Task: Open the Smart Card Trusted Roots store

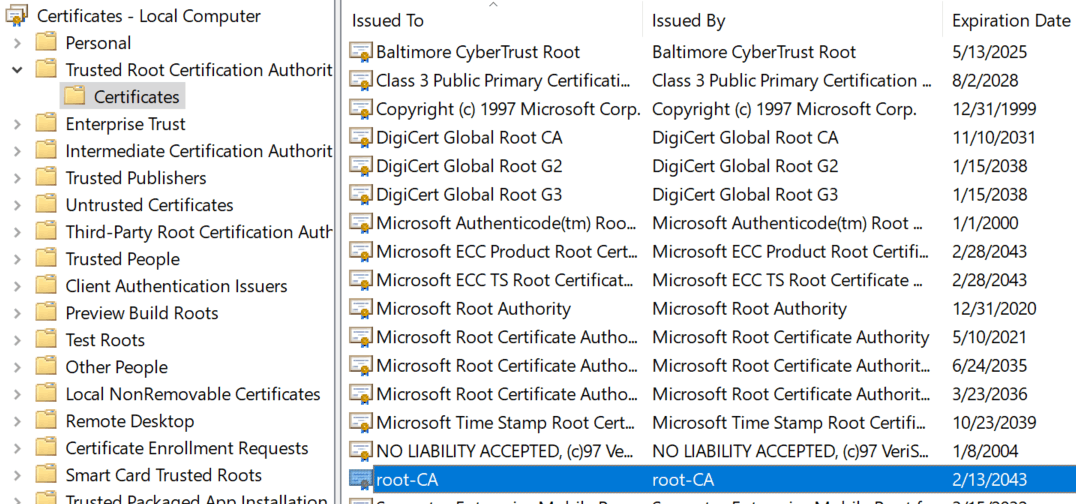Action: coord(164,475)
